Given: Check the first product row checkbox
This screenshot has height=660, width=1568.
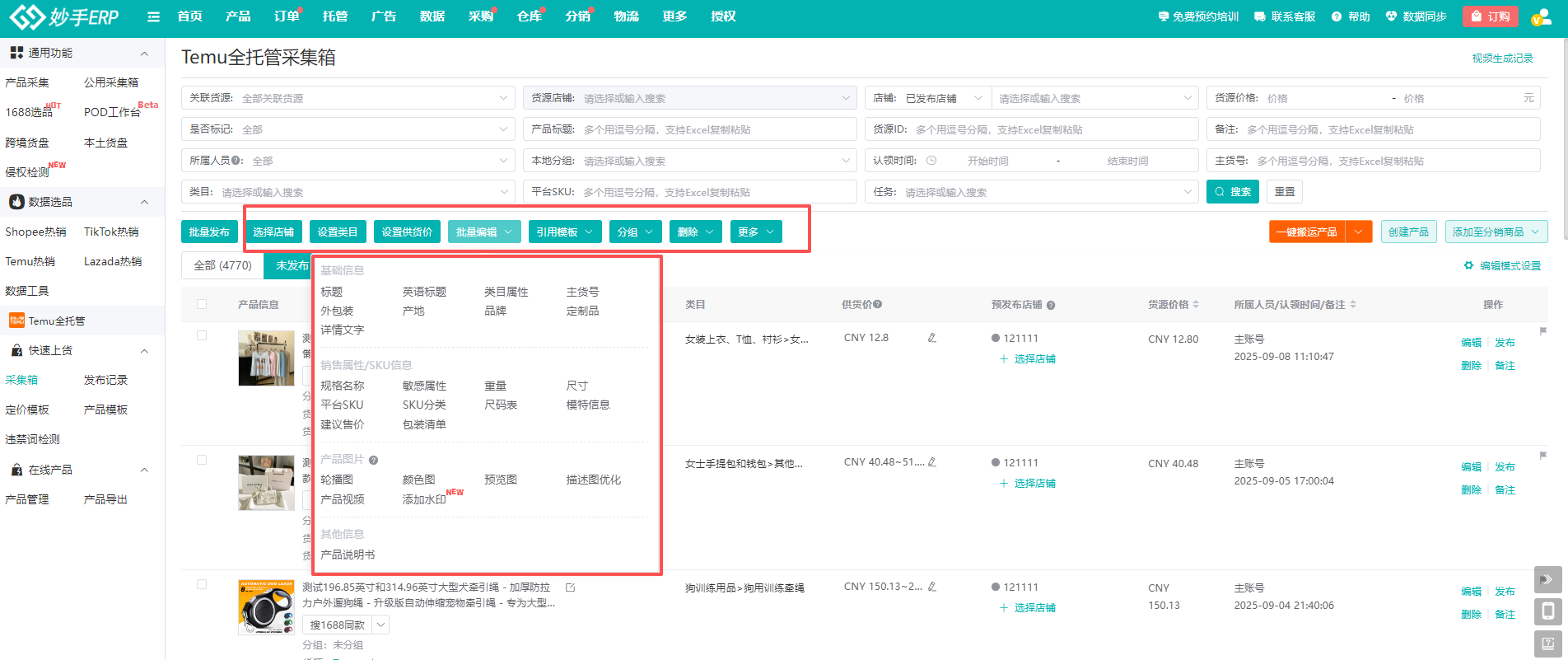Looking at the screenshot, I should [202, 335].
